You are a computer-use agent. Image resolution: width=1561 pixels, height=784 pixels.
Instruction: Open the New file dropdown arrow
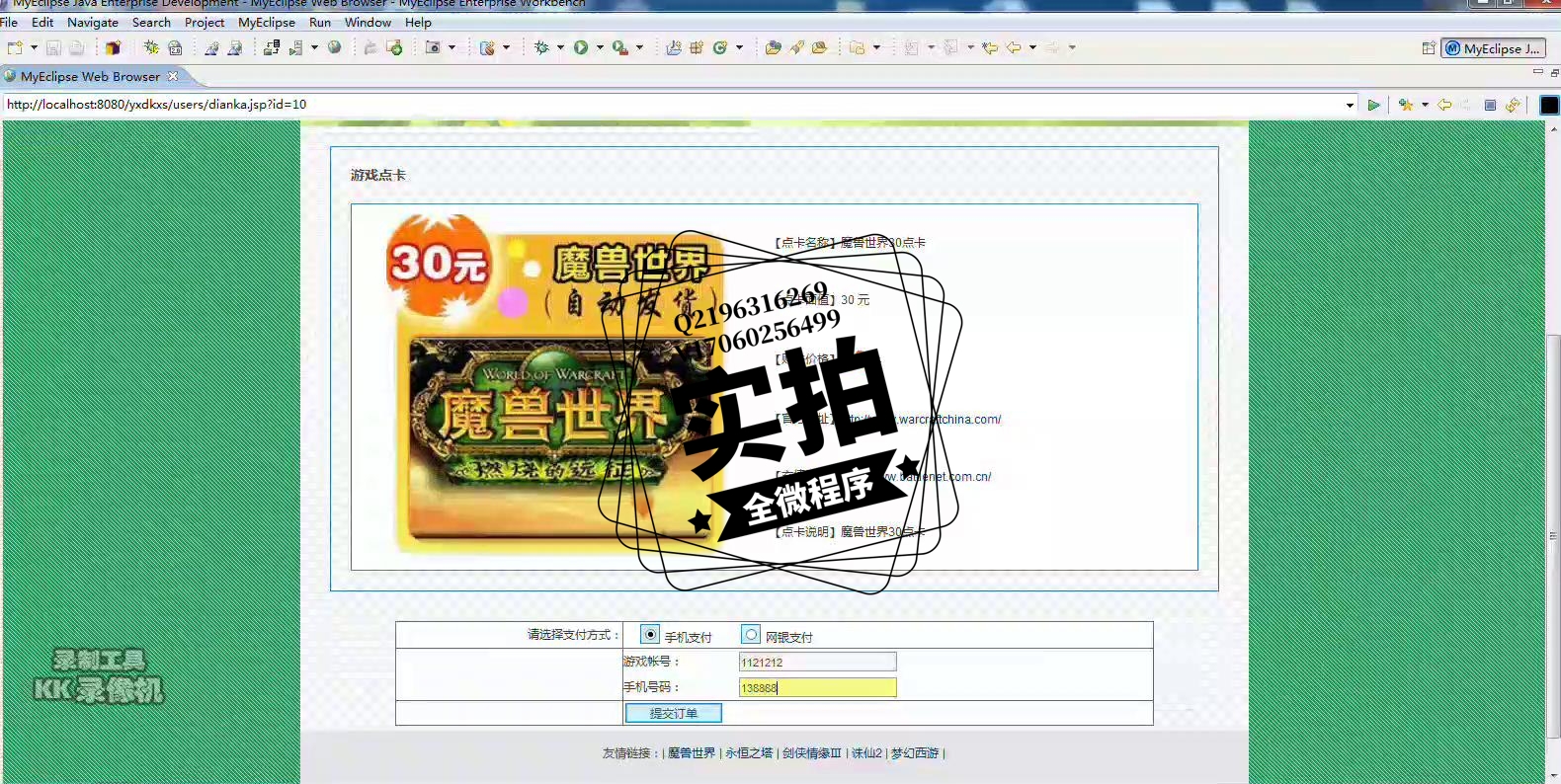point(34,47)
